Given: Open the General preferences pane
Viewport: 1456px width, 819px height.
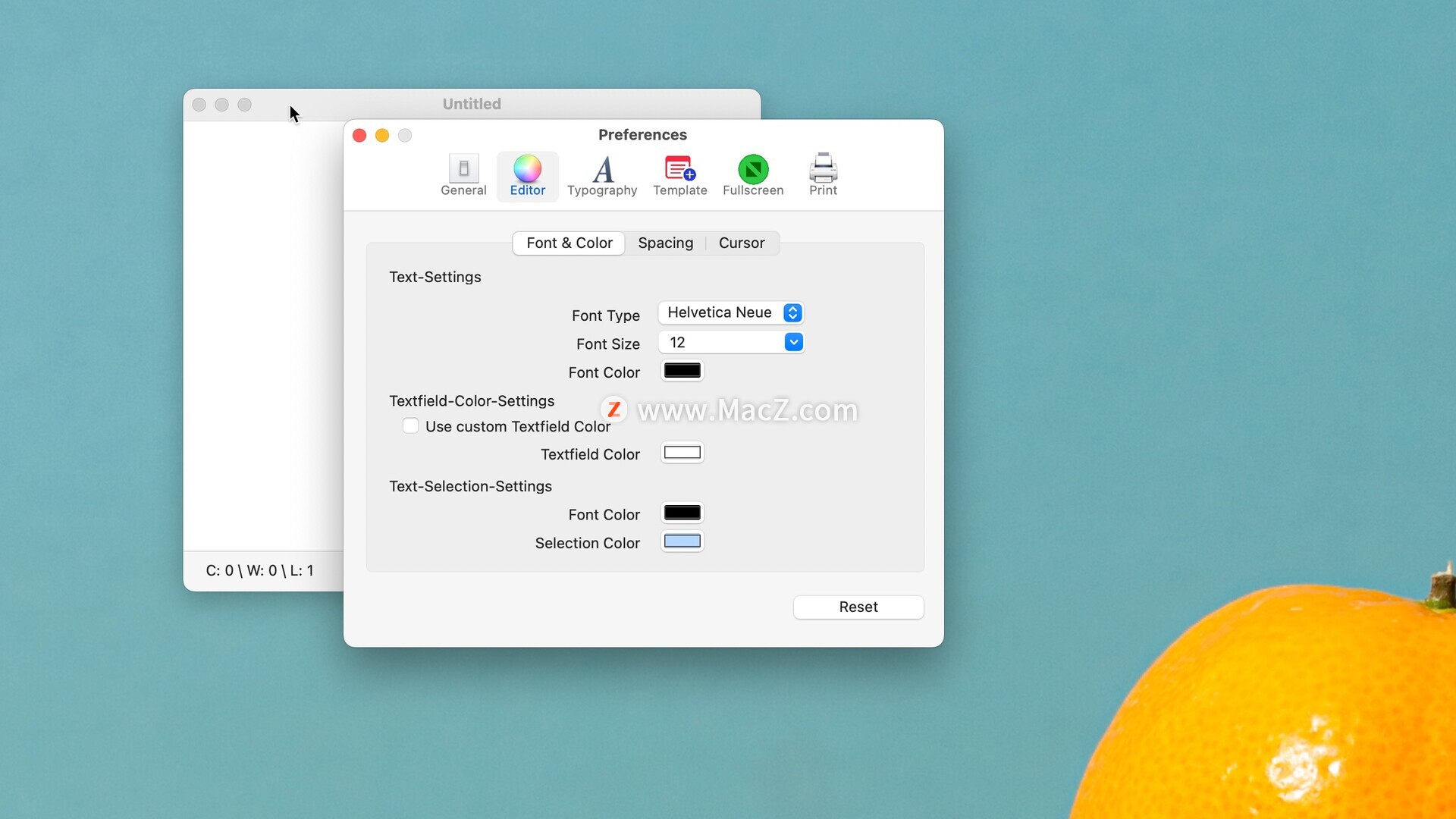Looking at the screenshot, I should [463, 176].
